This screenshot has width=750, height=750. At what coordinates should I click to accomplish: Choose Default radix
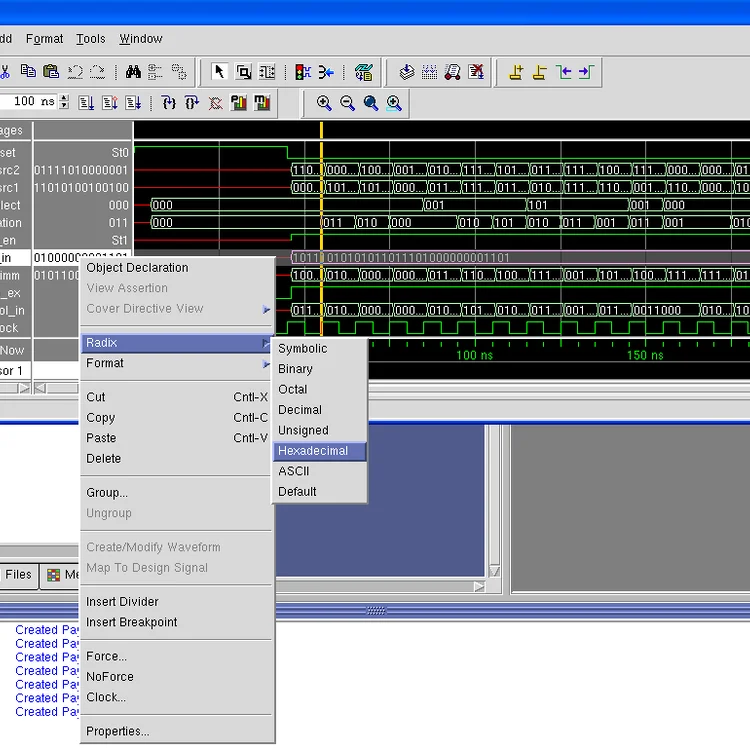tap(320, 492)
